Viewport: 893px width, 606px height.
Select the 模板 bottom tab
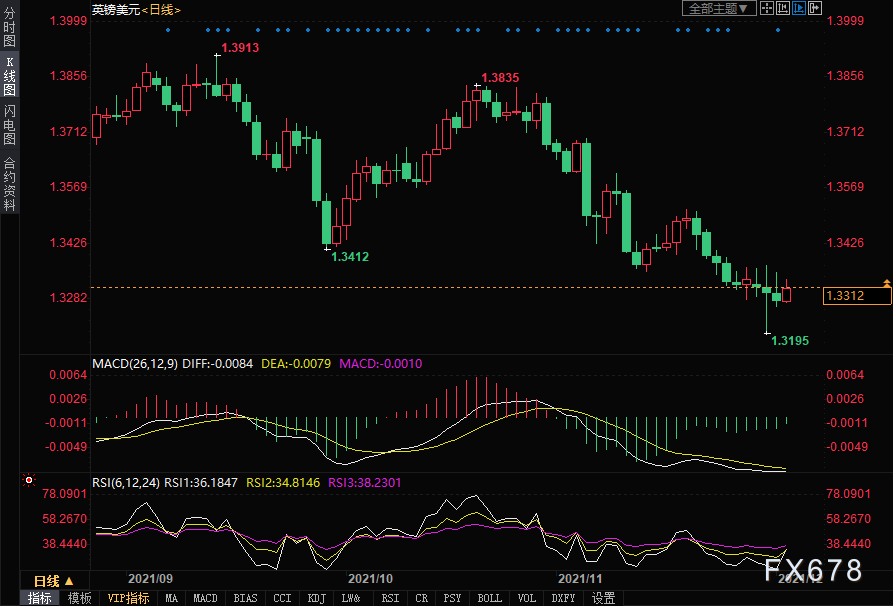tap(80, 598)
